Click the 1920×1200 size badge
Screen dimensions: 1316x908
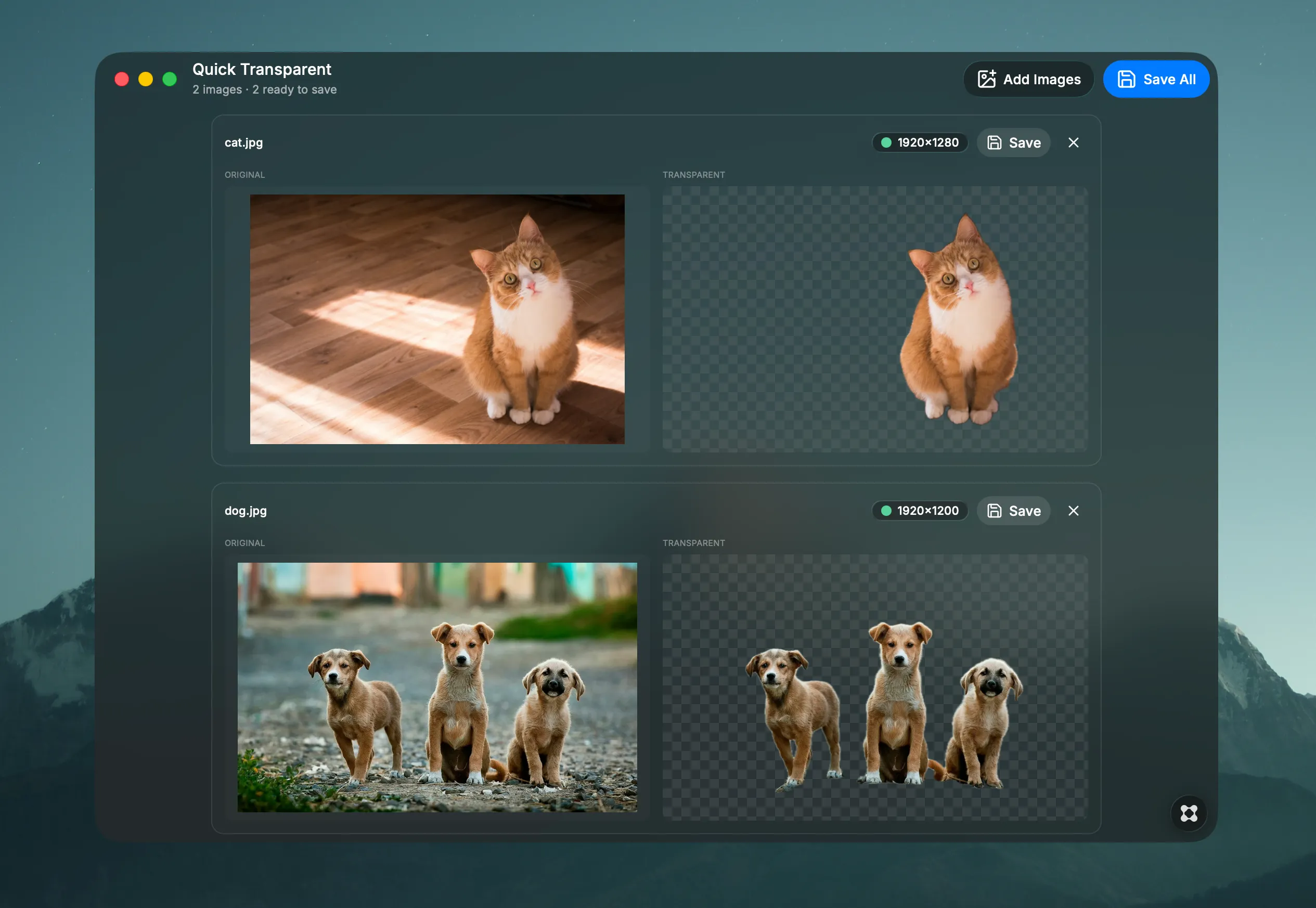click(x=920, y=511)
